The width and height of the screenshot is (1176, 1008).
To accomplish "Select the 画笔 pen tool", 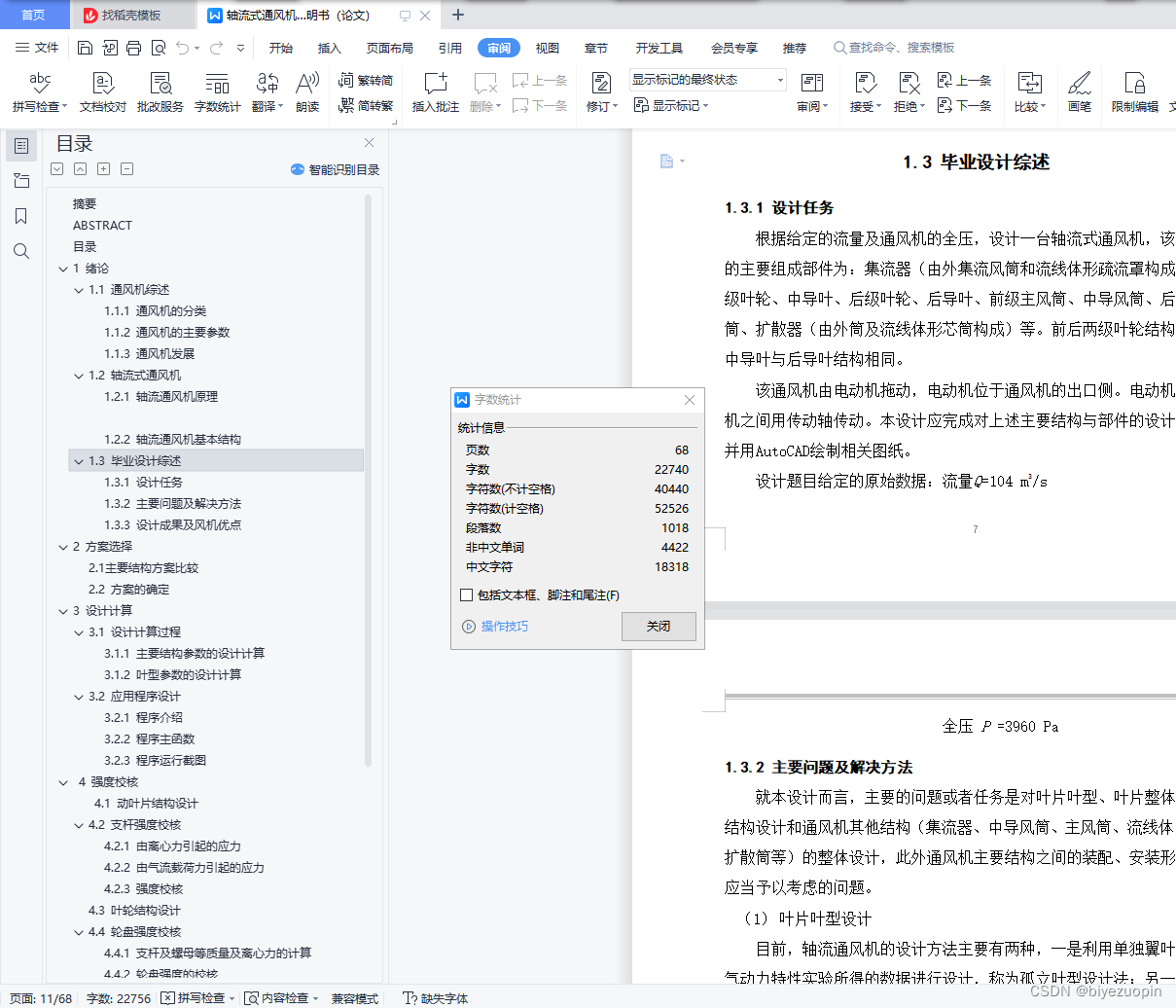I will [x=1079, y=92].
